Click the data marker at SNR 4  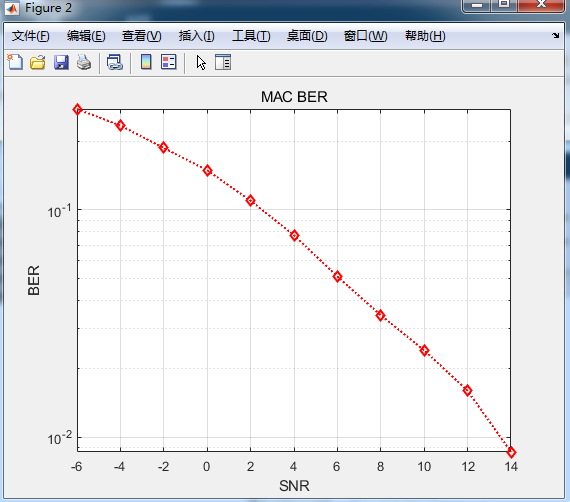(x=294, y=236)
